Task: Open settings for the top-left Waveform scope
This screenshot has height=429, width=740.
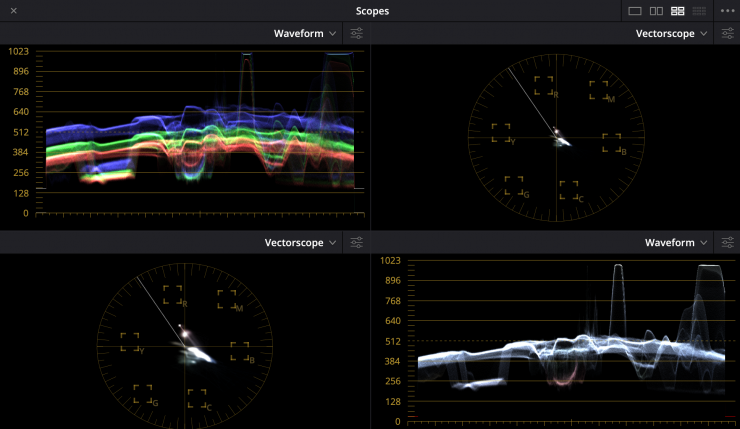Action: point(357,33)
